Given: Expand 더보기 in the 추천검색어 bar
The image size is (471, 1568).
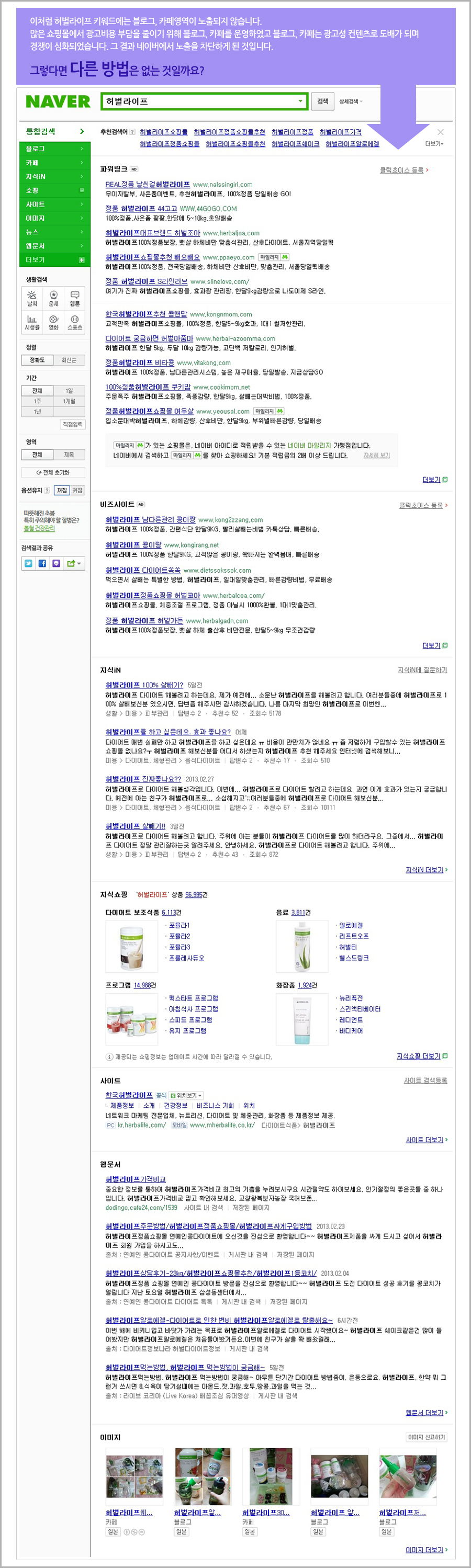Looking at the screenshot, I should point(434,144).
